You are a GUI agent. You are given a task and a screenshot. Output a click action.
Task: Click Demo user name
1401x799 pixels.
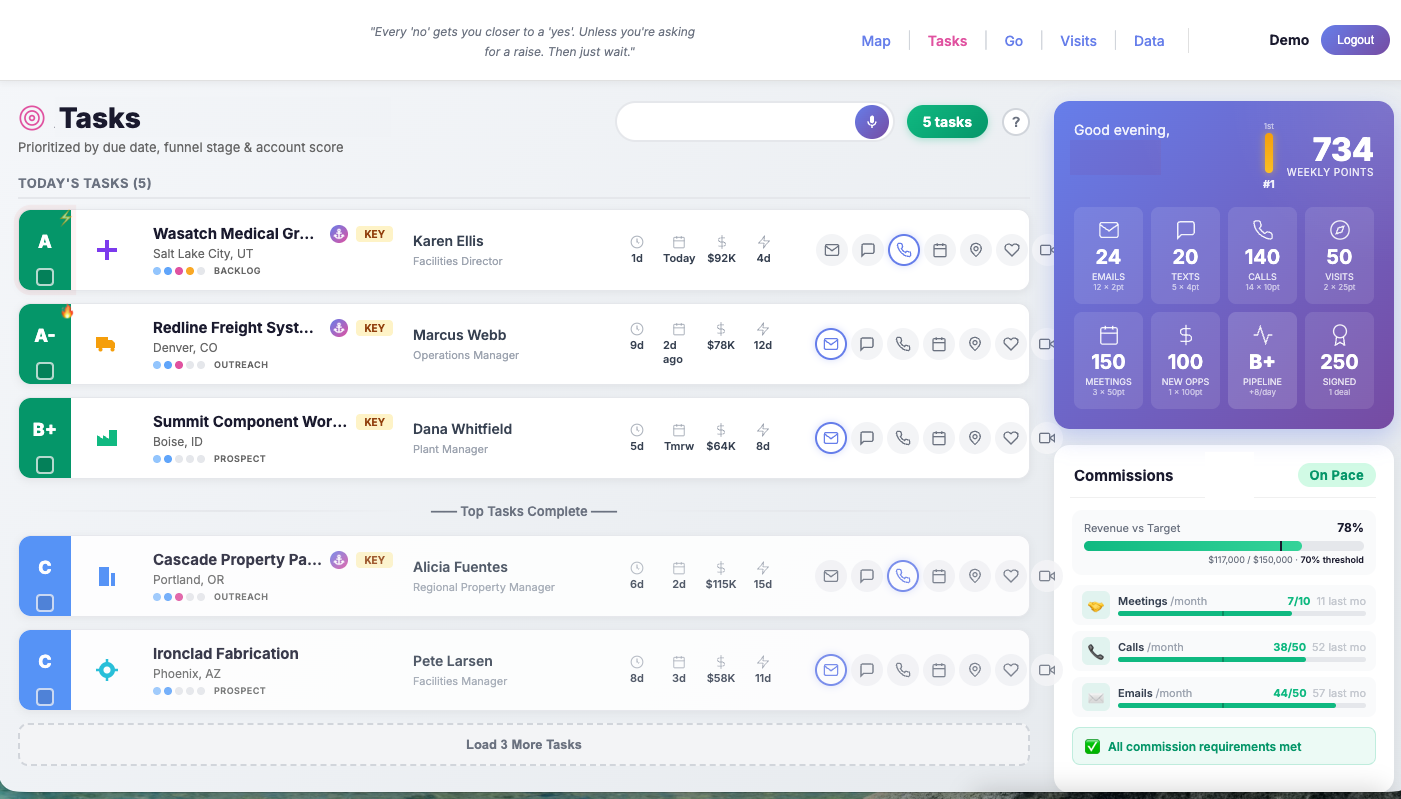[x=1289, y=40]
